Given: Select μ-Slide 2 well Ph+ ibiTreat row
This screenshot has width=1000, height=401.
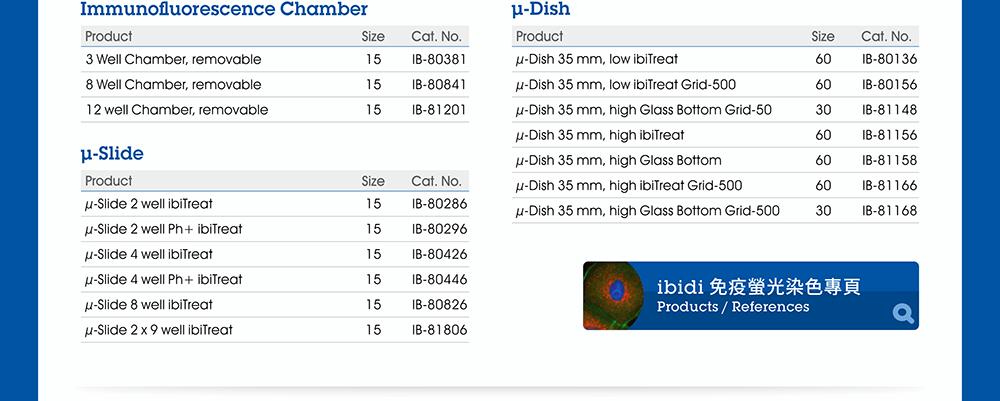Looking at the screenshot, I should (275, 229).
